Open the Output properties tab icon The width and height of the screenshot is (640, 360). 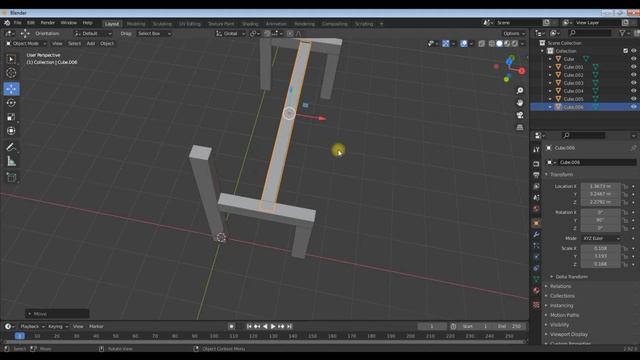536,175
